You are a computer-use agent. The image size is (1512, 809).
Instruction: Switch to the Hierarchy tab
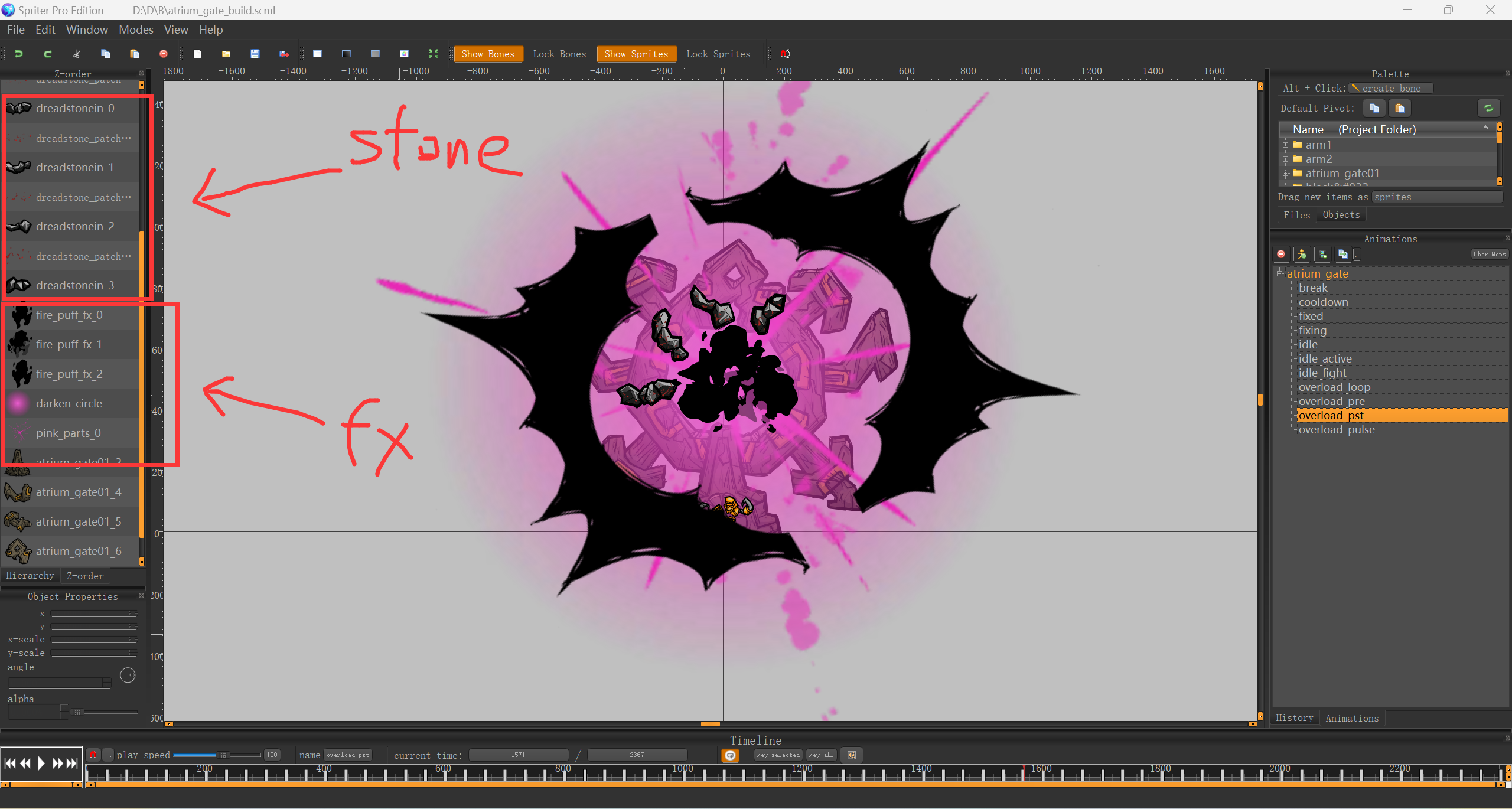30,575
